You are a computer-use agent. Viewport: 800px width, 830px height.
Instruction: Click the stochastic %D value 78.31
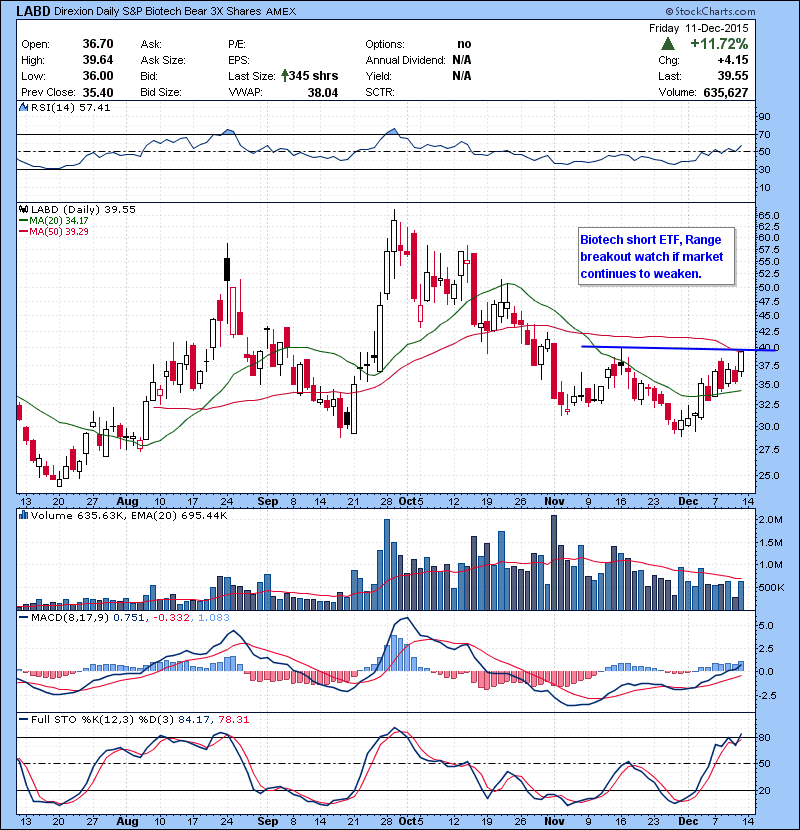(233, 719)
